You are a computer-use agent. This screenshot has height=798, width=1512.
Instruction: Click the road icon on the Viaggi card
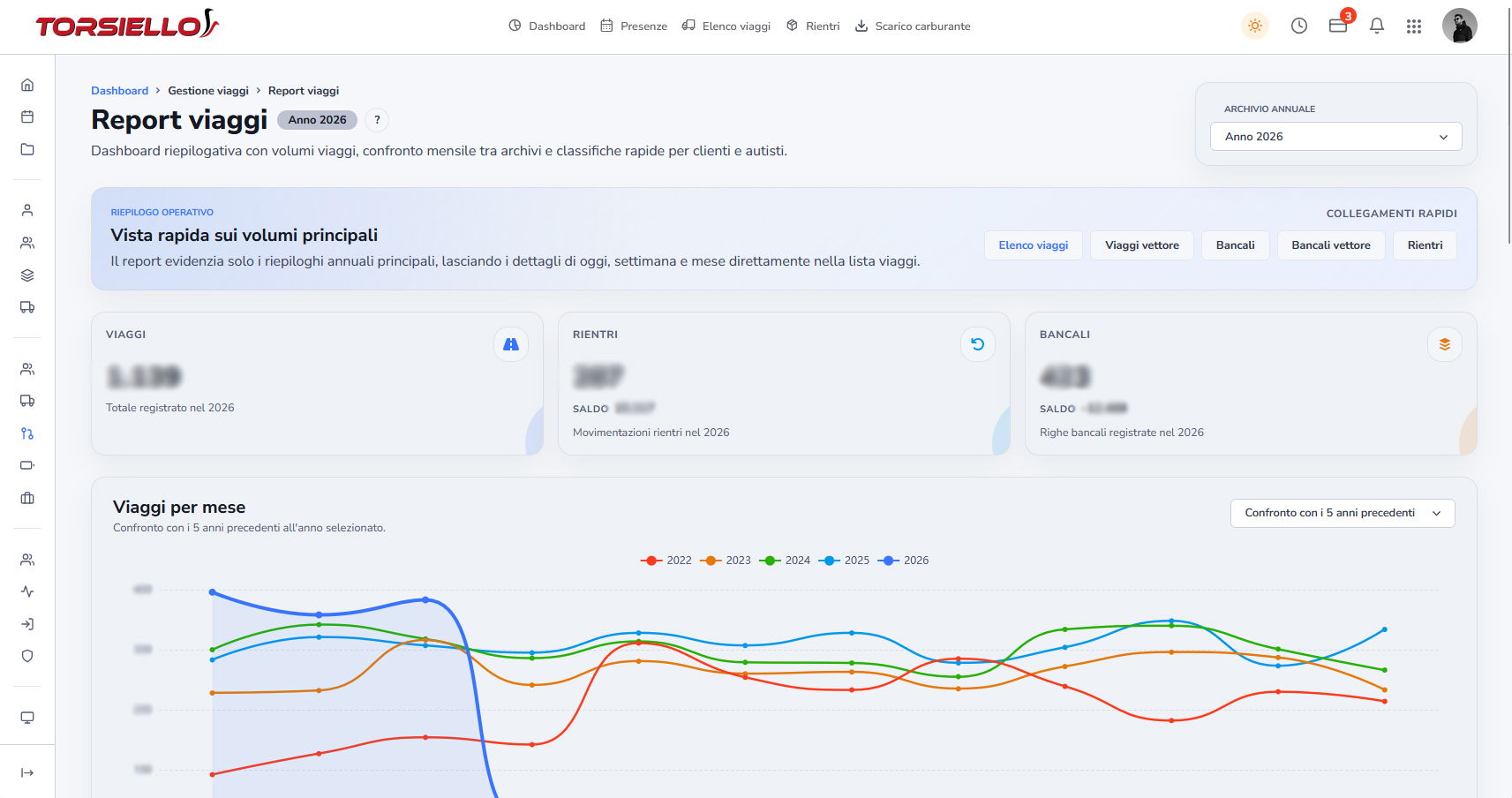point(511,344)
